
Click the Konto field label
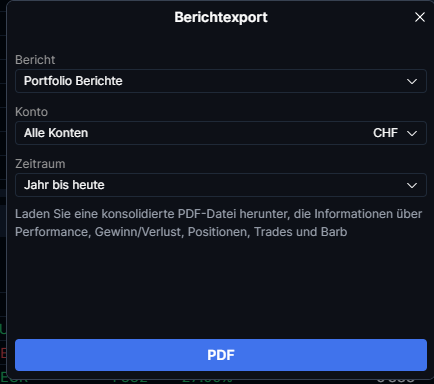pos(31,112)
